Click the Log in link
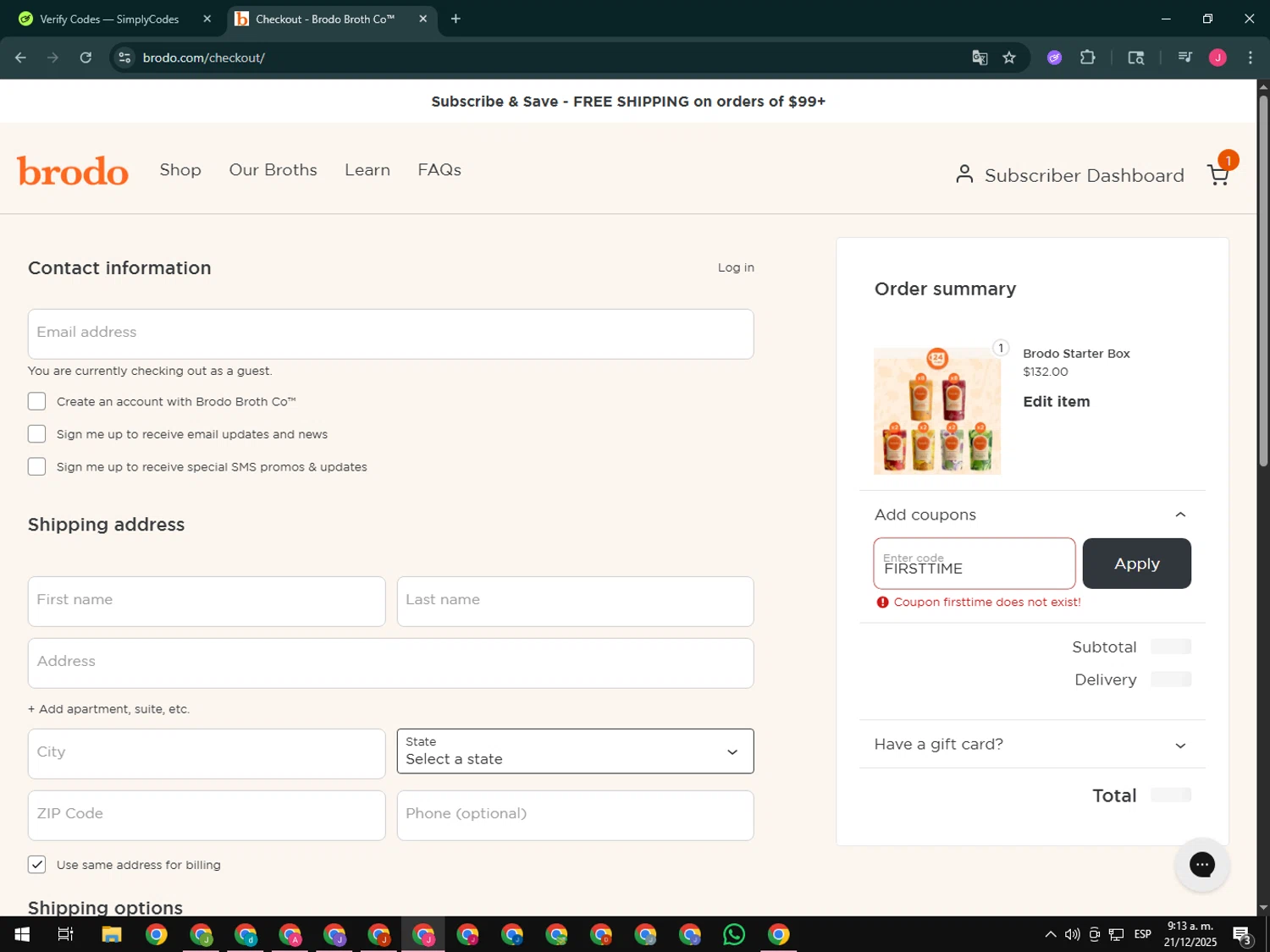1270x952 pixels. tap(736, 267)
